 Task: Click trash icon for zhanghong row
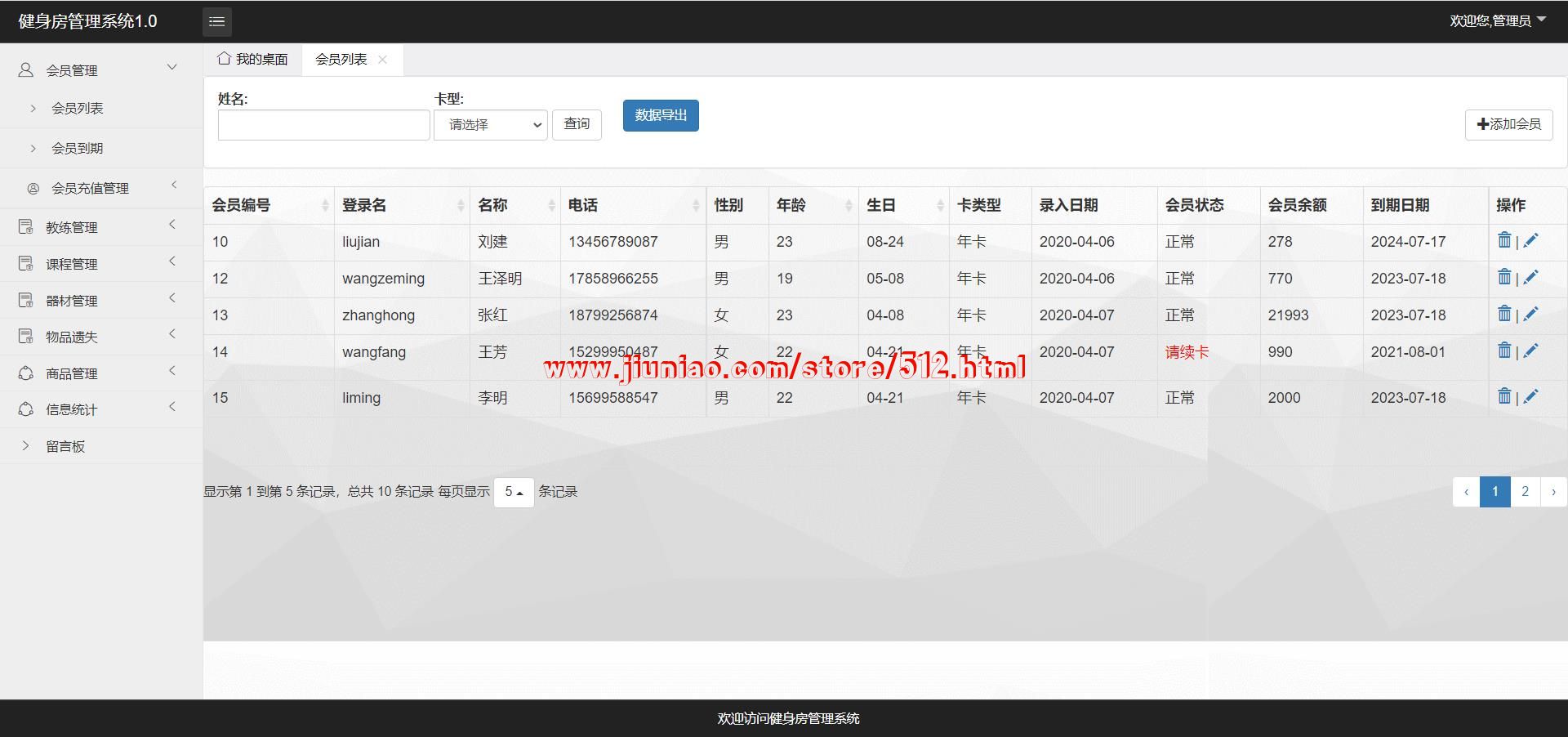(x=1503, y=314)
